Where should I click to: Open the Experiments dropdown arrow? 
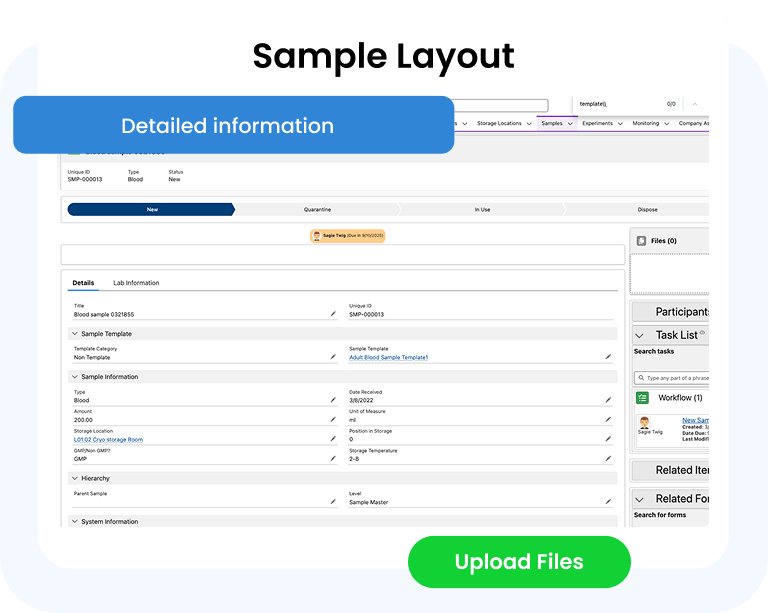[620, 124]
